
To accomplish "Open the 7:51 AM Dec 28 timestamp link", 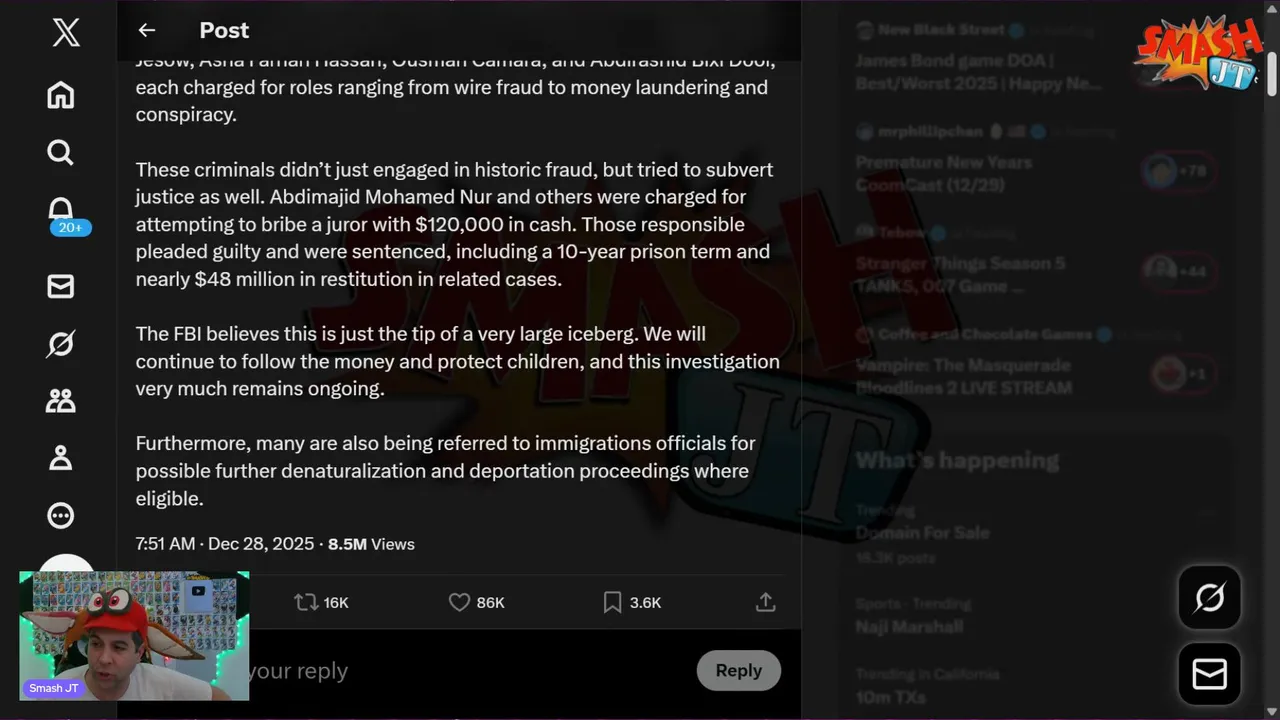I will click(224, 544).
